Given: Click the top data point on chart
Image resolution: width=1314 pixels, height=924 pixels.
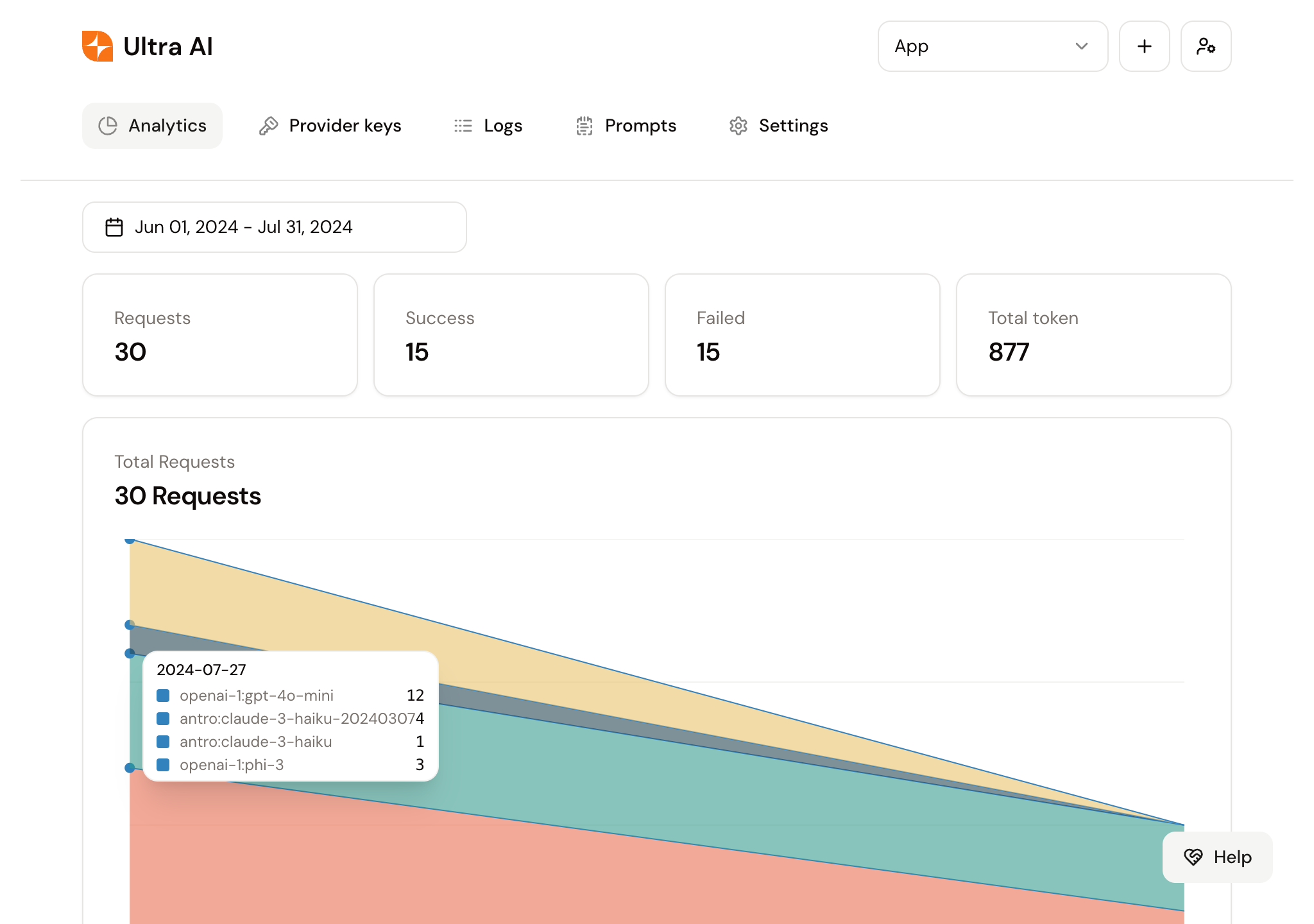Looking at the screenshot, I should (130, 540).
